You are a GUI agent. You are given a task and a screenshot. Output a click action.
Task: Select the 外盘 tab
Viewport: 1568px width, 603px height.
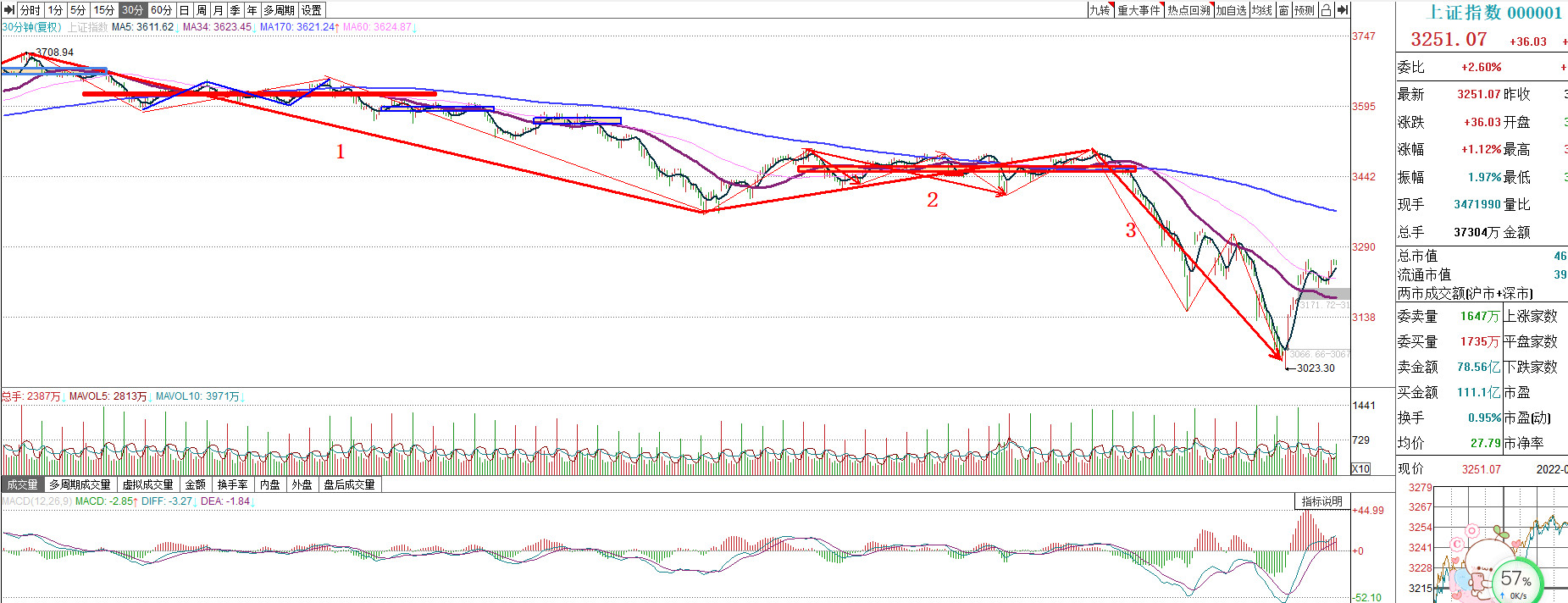302,484
